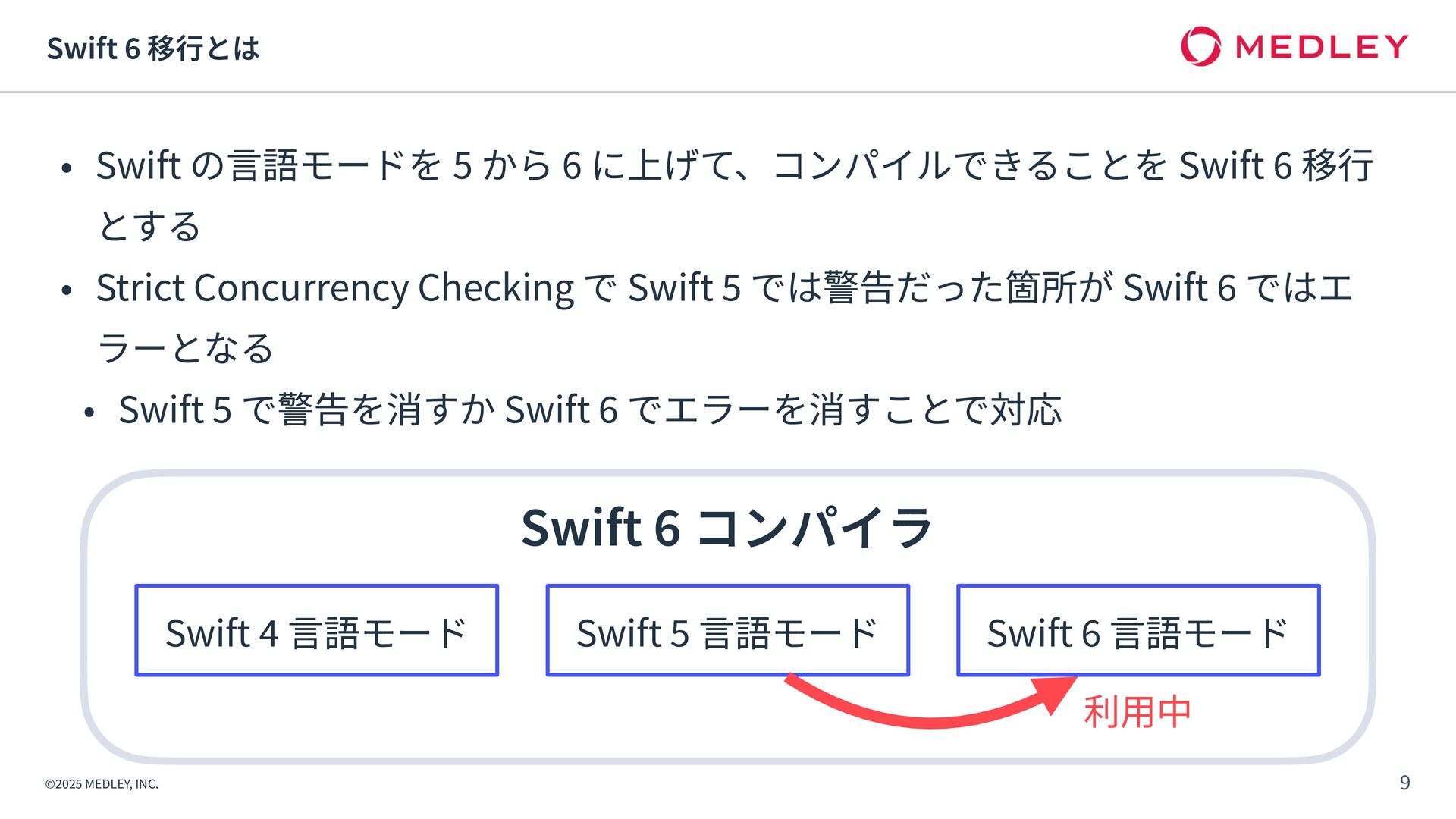The height and width of the screenshot is (819, 1456).
Task: Click the Swift 6 コンパイラ heading
Action: point(726,528)
